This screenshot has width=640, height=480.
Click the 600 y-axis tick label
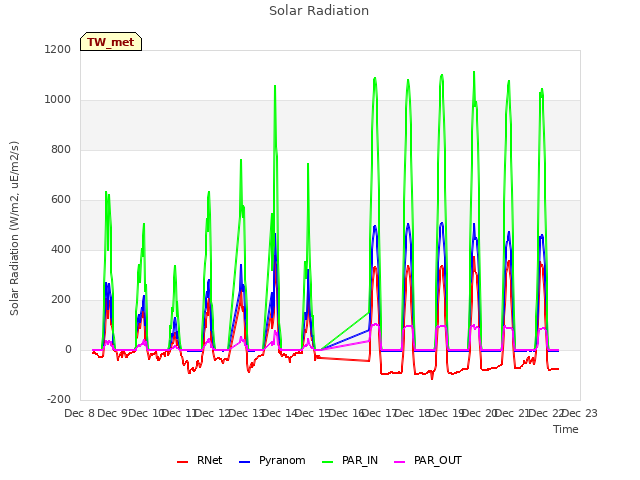pos(61,200)
